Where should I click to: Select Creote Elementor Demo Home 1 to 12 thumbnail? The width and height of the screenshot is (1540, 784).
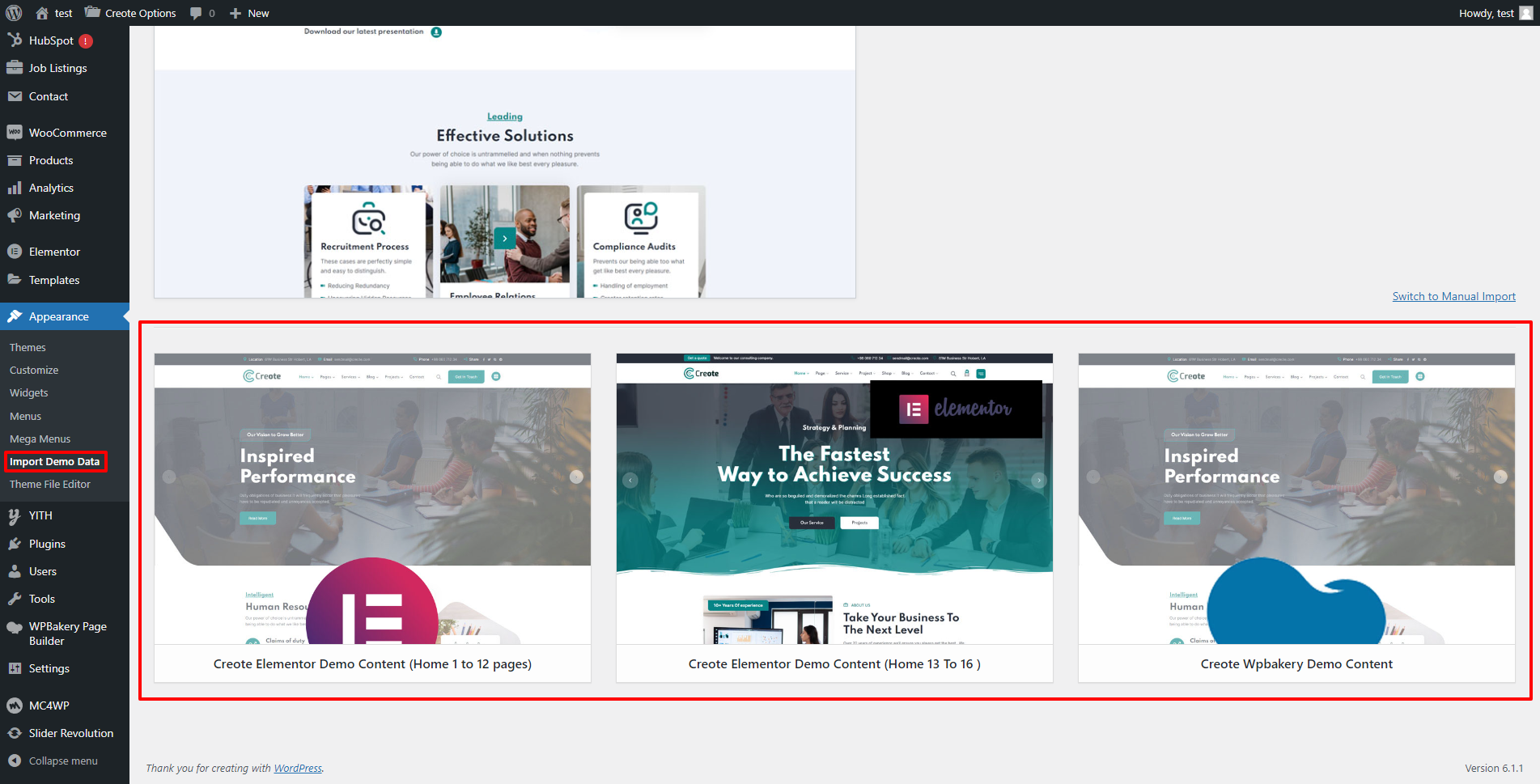[372, 498]
